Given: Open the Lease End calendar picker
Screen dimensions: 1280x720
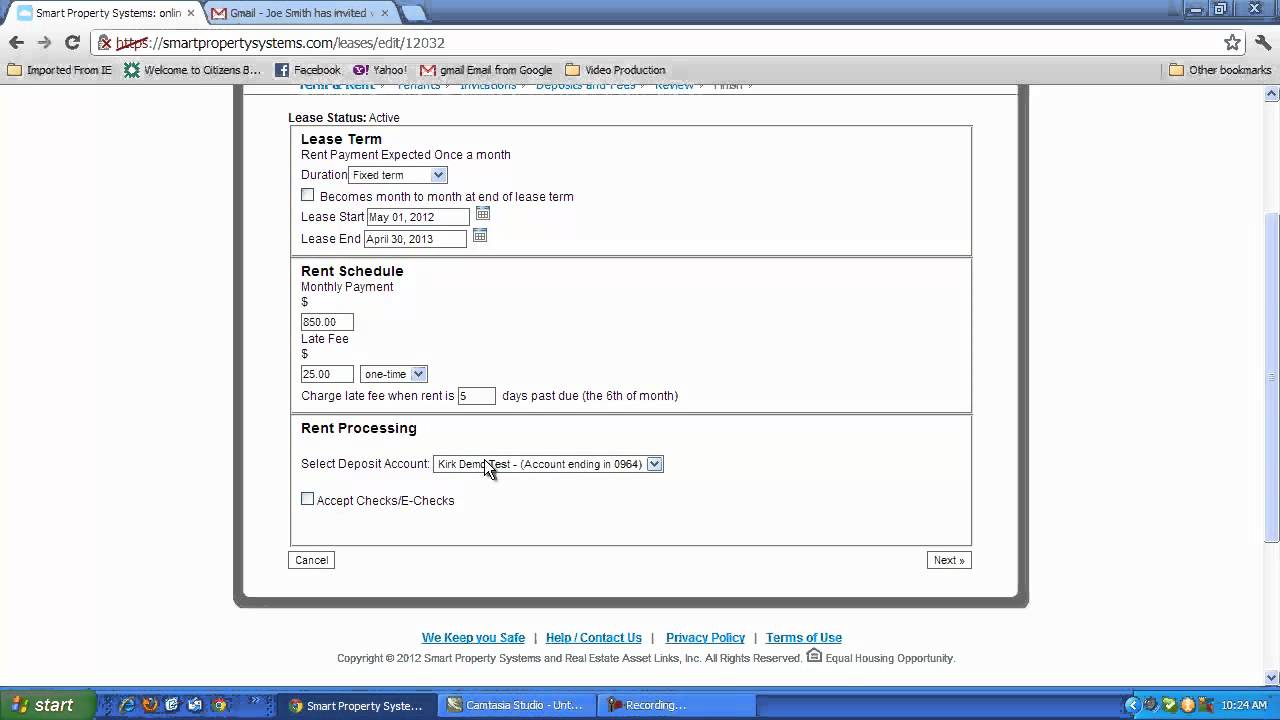Looking at the screenshot, I should point(480,236).
